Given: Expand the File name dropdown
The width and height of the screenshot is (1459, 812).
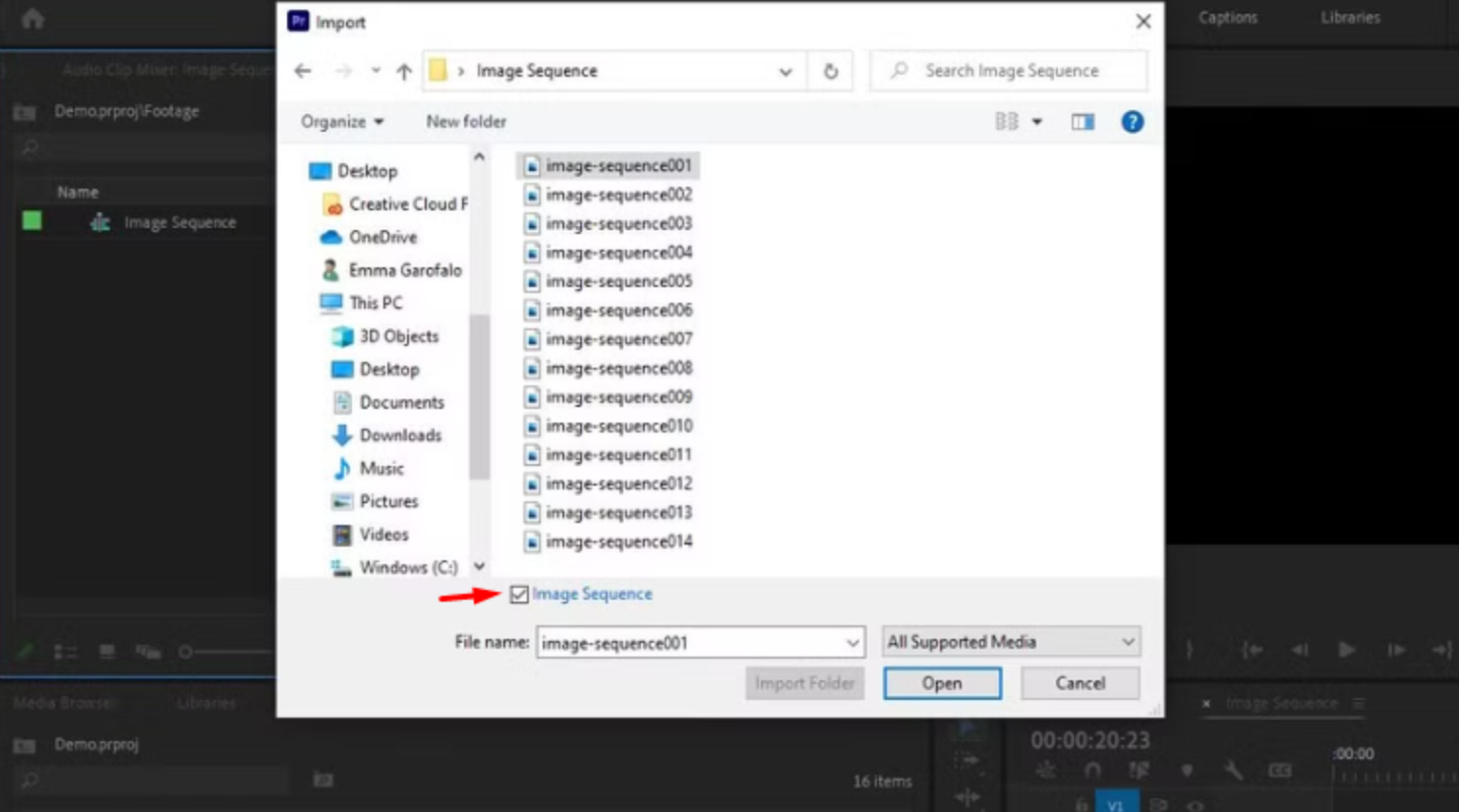Looking at the screenshot, I should [x=851, y=642].
